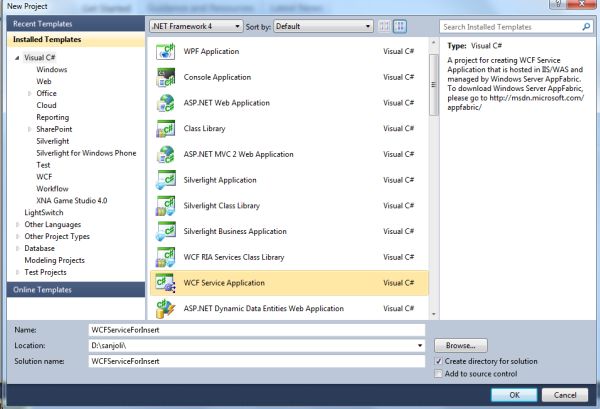Viewport: 600px width, 409px height.
Task: Close the New Project dialog
Action: pyautogui.click(x=581, y=4)
